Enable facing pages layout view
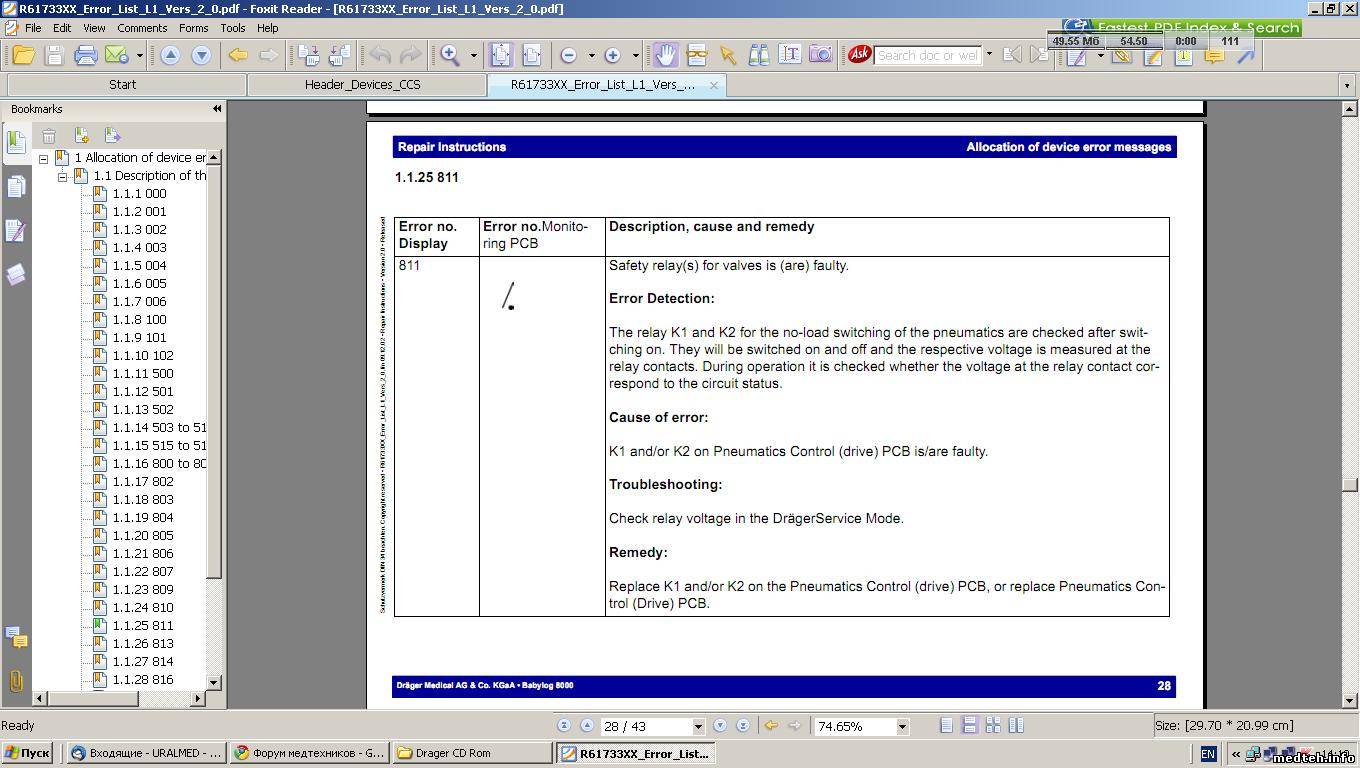1360x768 pixels. pos(993,726)
